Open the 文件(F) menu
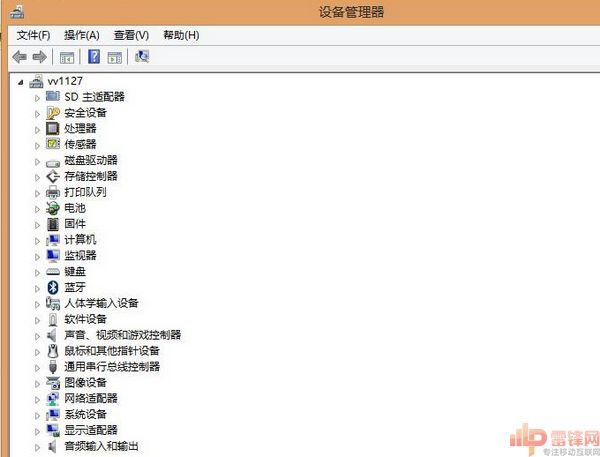600x457 pixels. (33, 35)
